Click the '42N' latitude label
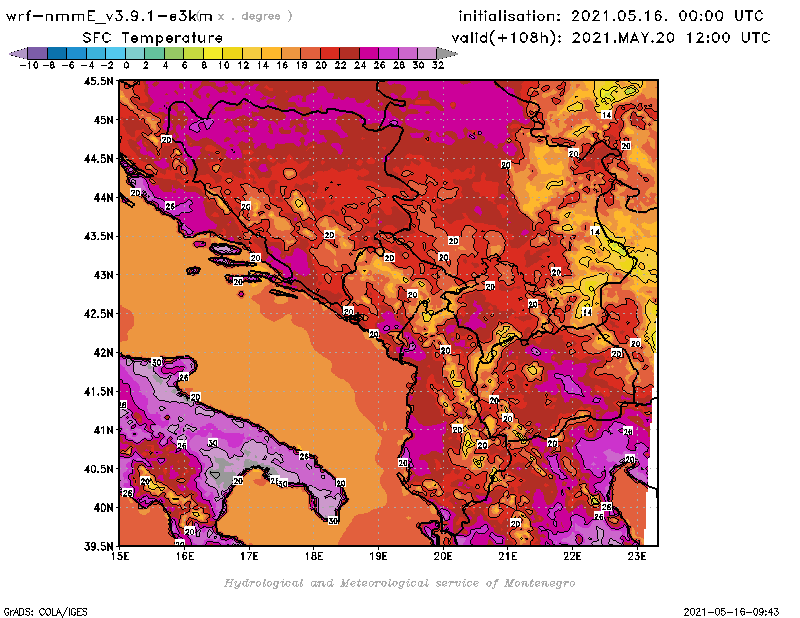The image size is (800, 618). pyautogui.click(x=103, y=353)
